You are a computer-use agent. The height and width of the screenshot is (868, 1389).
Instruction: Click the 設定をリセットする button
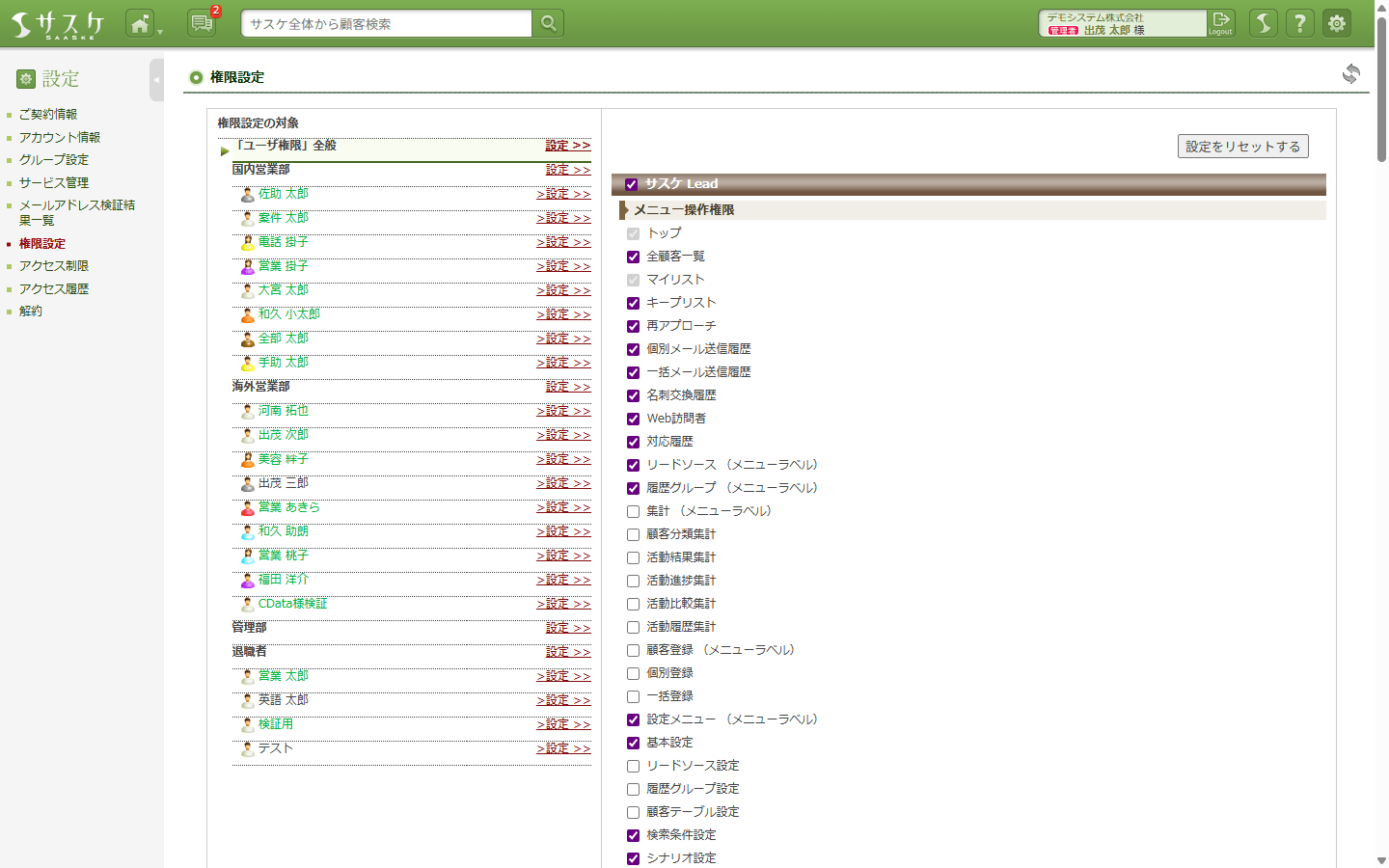tap(1242, 147)
